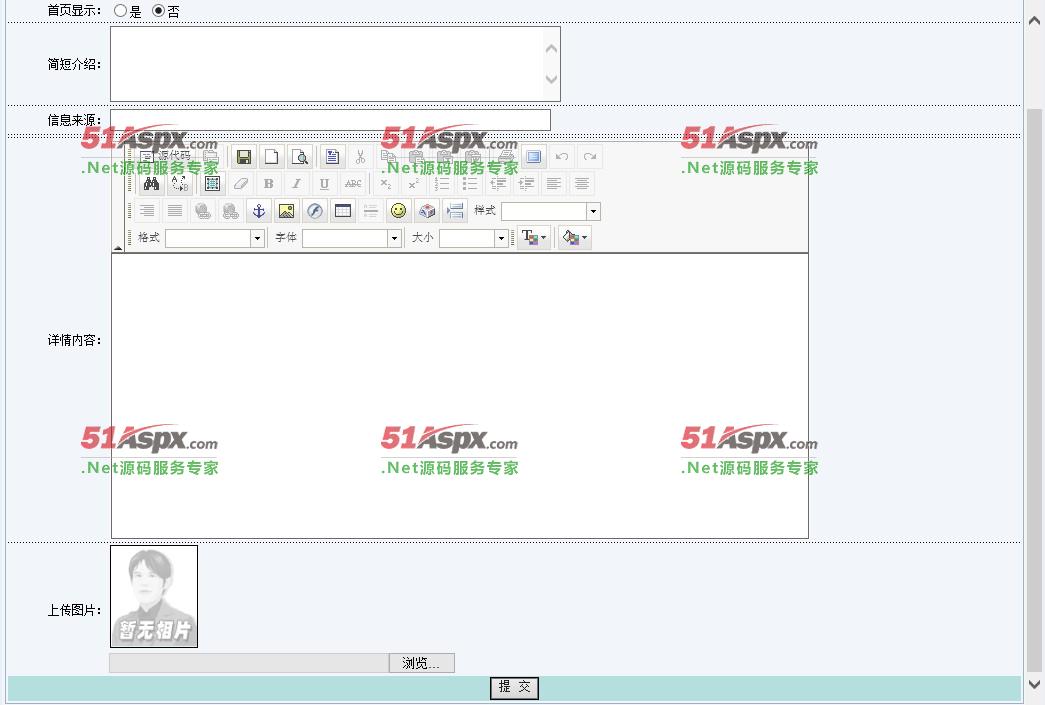Click the Select All icon

pos(212,184)
